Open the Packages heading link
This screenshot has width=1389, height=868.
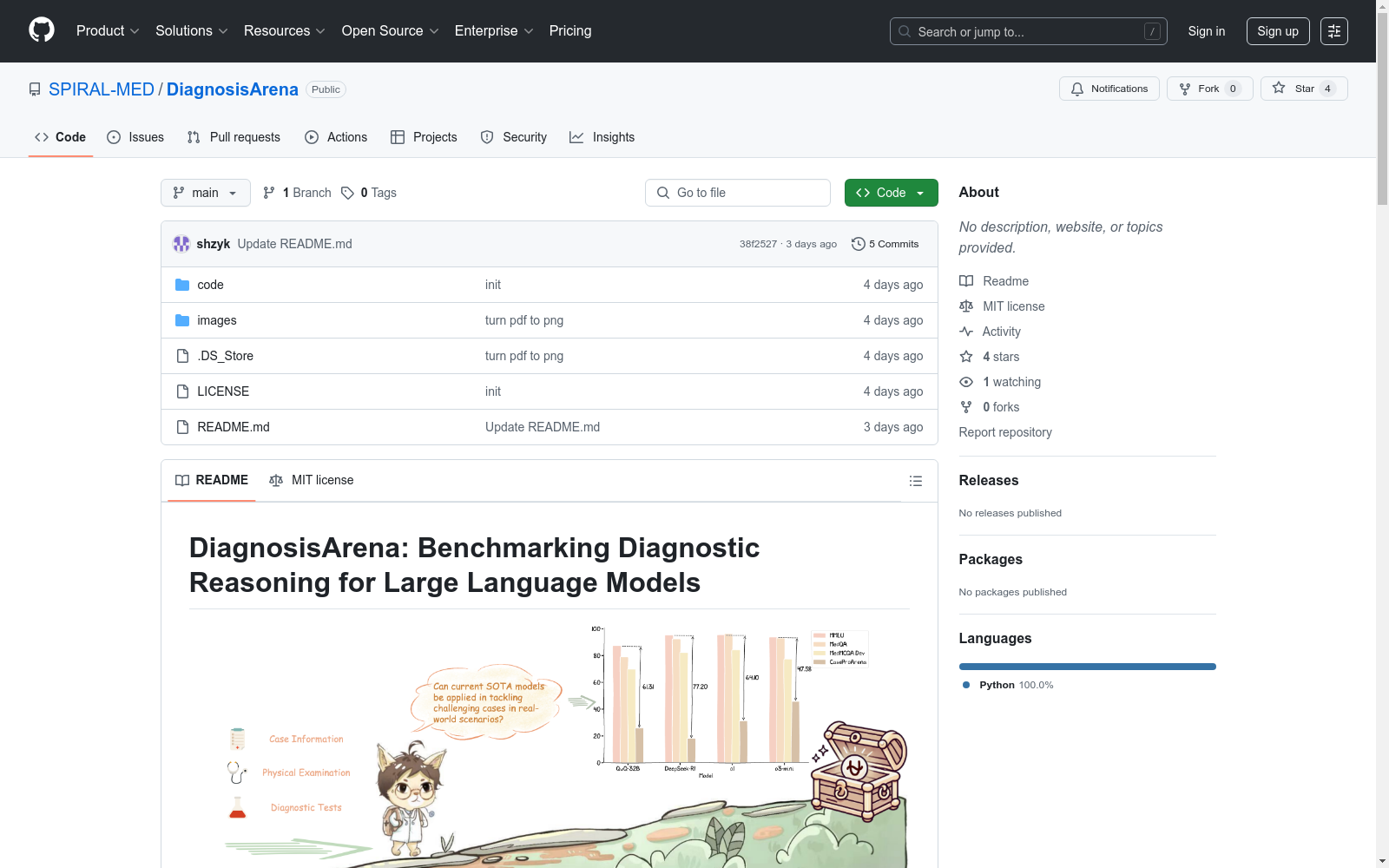click(991, 559)
